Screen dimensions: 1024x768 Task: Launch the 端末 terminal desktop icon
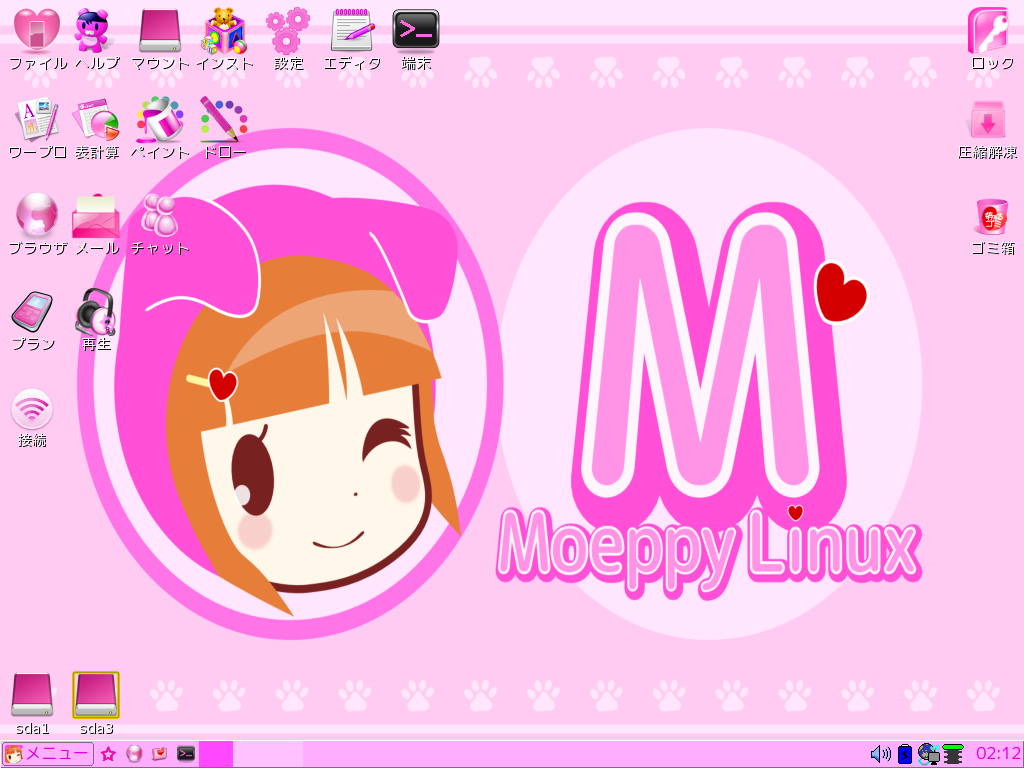[416, 30]
